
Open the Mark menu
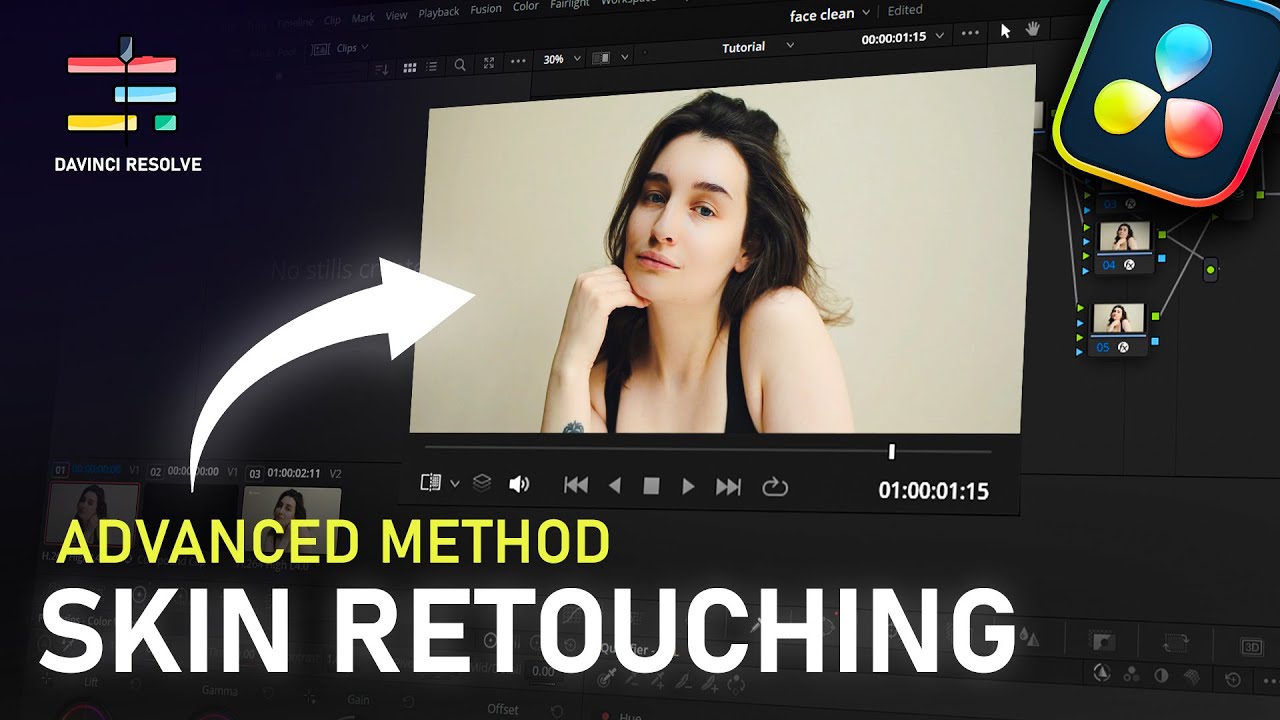364,17
